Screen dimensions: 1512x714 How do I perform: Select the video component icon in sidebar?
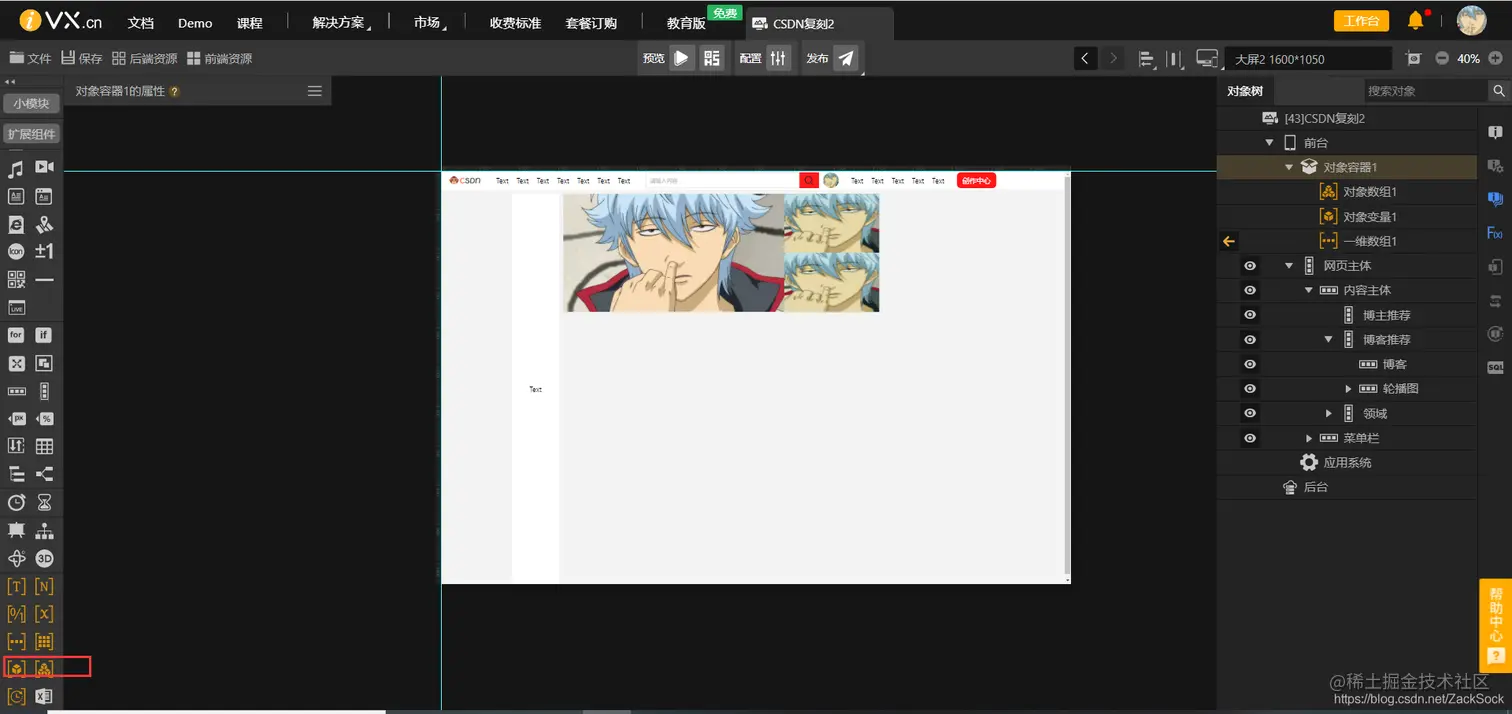click(44, 167)
